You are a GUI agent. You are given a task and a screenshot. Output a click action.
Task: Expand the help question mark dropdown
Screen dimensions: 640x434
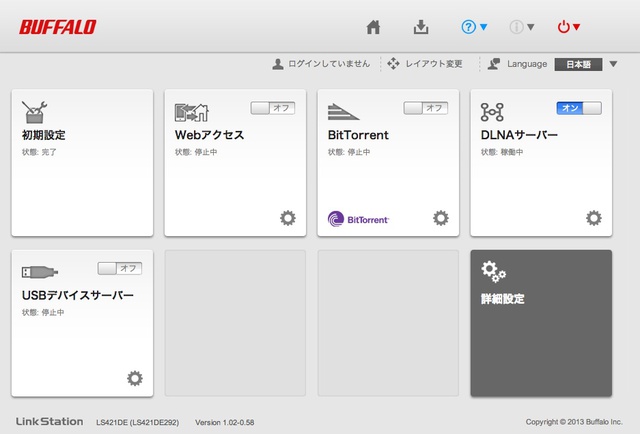pos(474,27)
